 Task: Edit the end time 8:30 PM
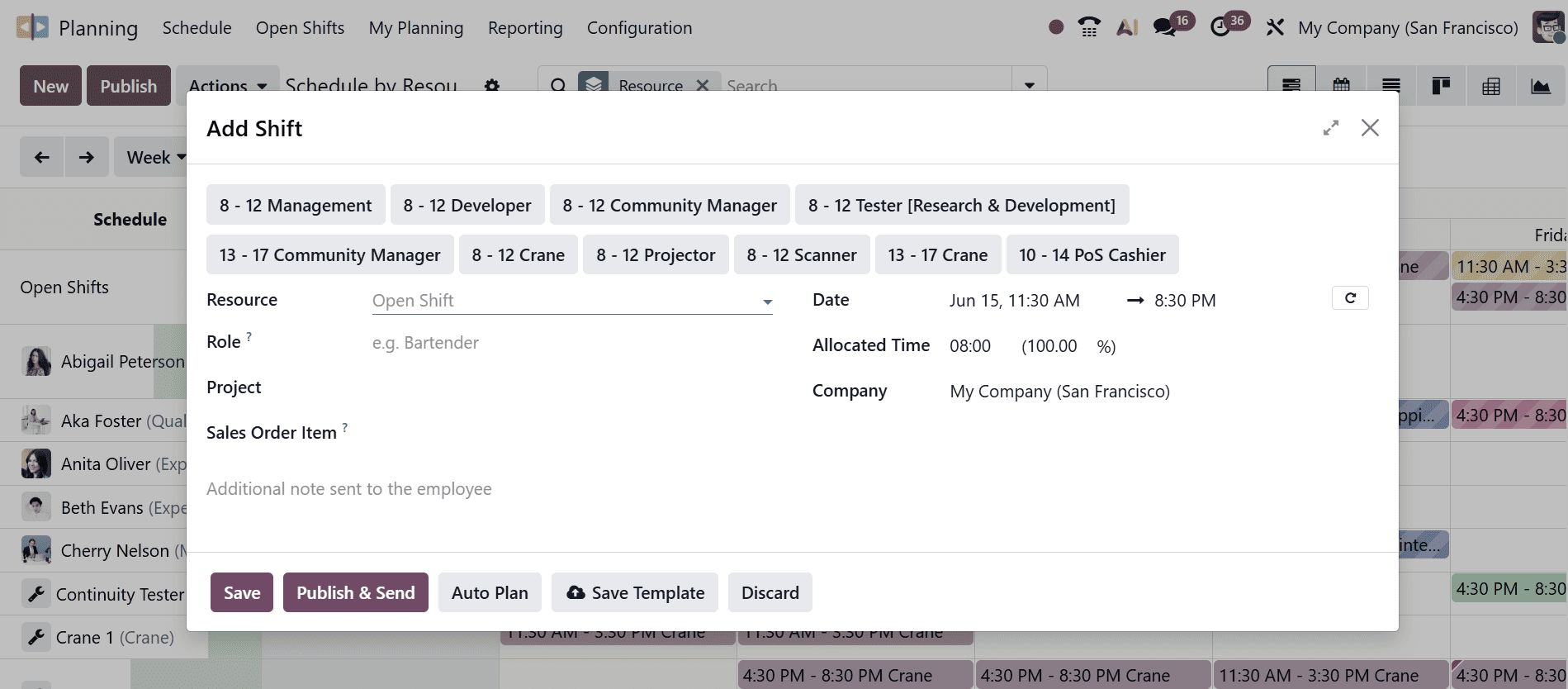point(1185,301)
